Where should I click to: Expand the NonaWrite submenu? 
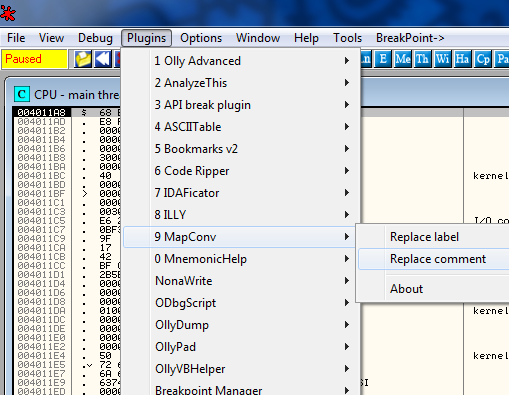pos(239,281)
